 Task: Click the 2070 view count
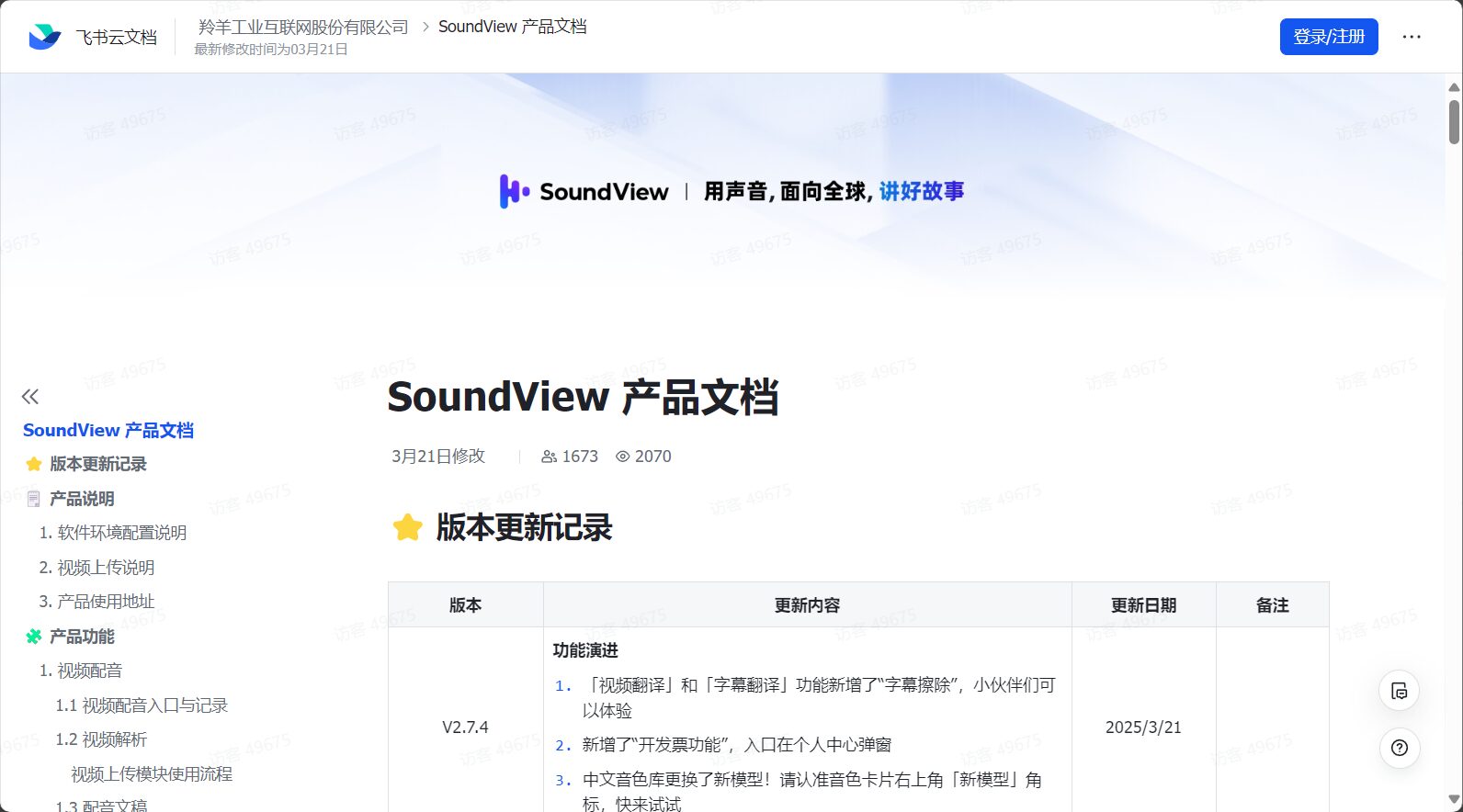[653, 457]
